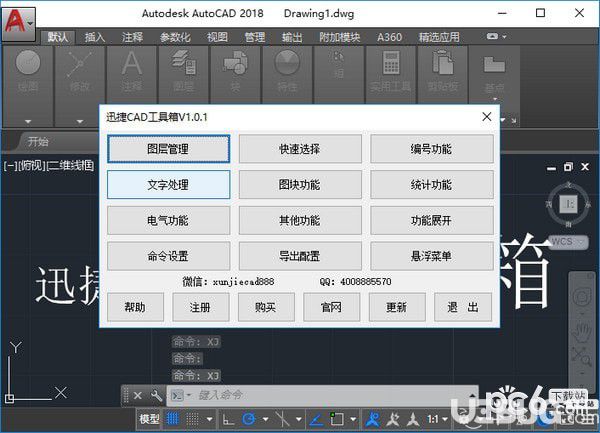Open the 图层 layers panel icon

pyautogui.click(x=184, y=63)
